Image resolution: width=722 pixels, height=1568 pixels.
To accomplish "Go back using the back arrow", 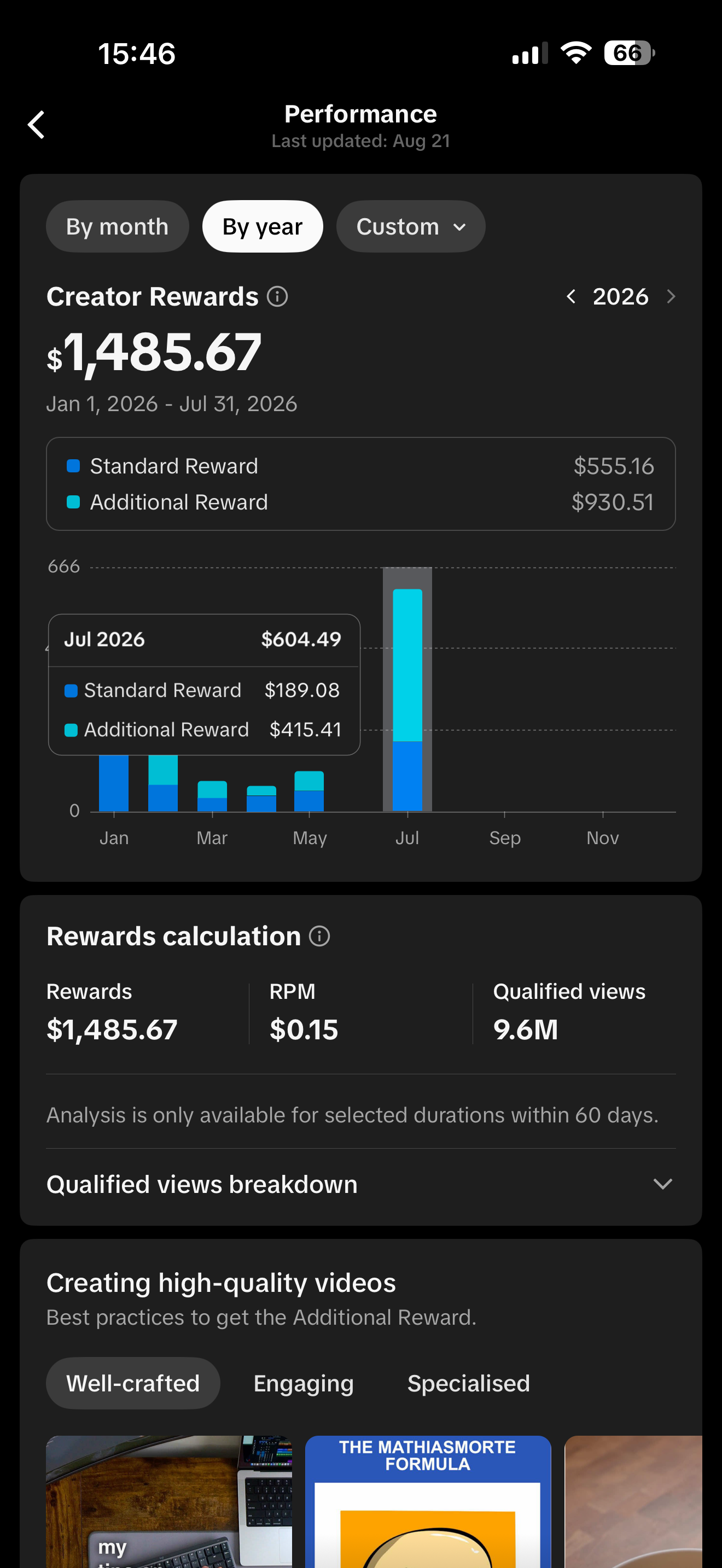I will click(x=37, y=125).
